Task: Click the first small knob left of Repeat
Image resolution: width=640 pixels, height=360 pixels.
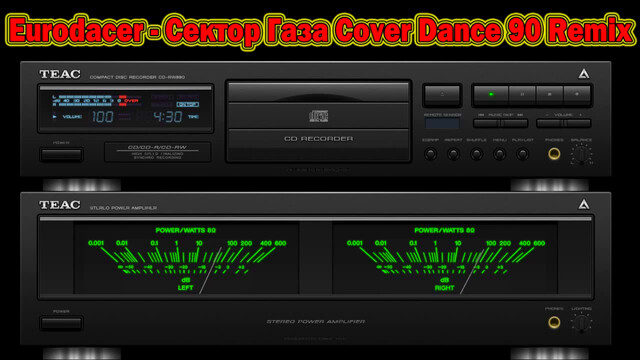Action: coord(431,154)
